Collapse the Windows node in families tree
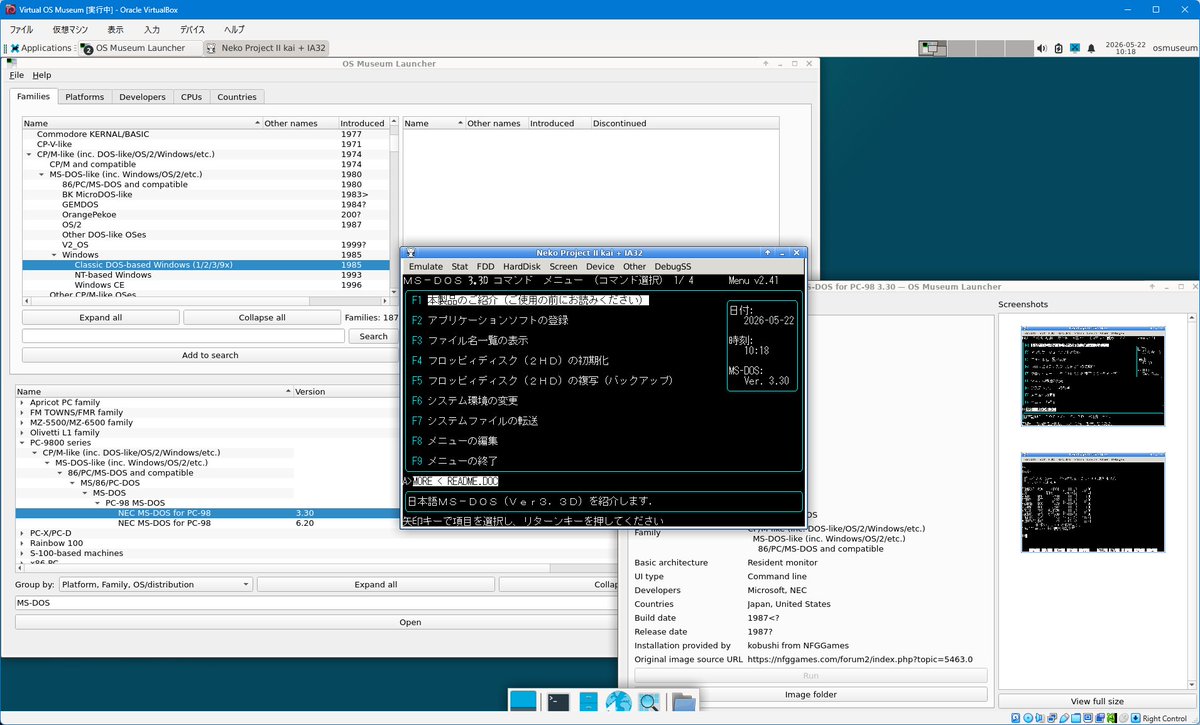1200x725 pixels. tap(54, 254)
